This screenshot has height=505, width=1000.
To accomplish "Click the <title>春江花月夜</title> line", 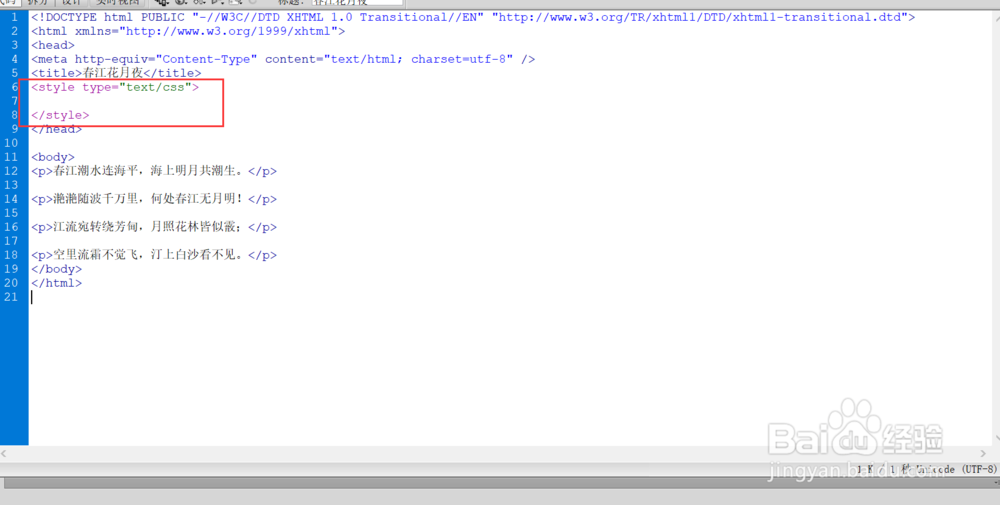I will (116, 73).
